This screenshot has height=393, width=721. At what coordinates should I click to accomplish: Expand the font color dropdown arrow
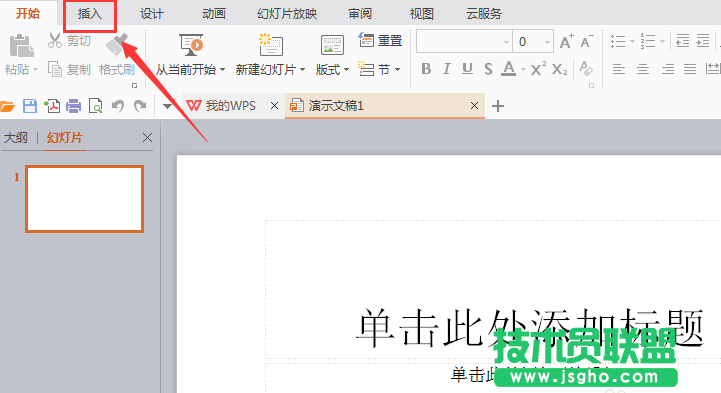tap(523, 70)
